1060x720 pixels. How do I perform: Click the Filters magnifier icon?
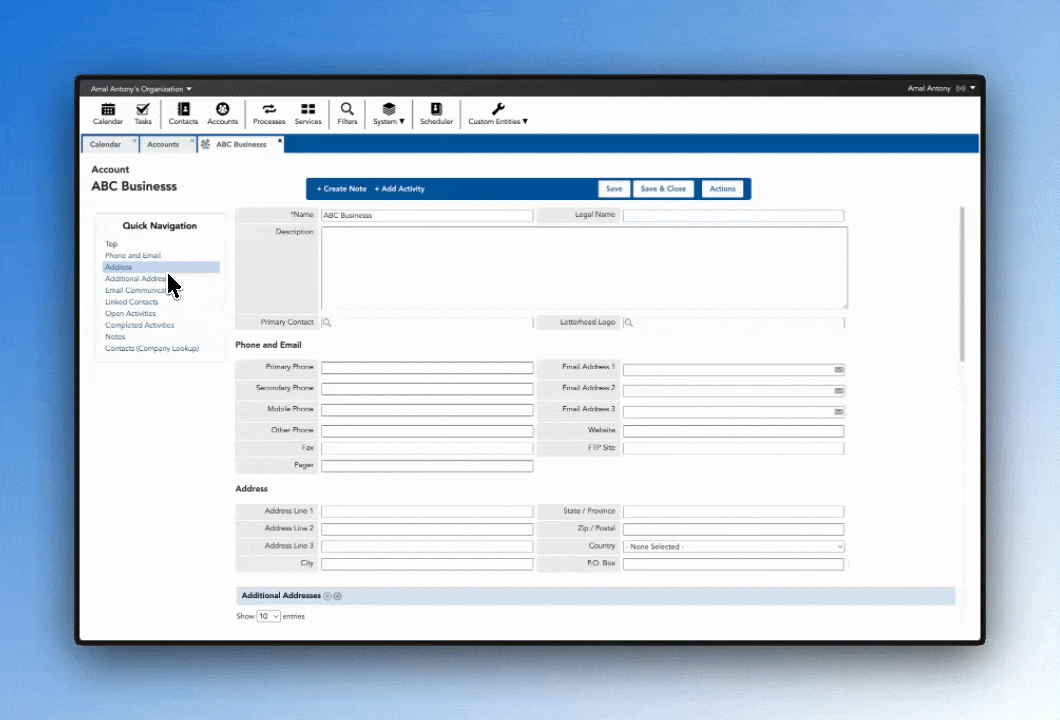coord(347,113)
